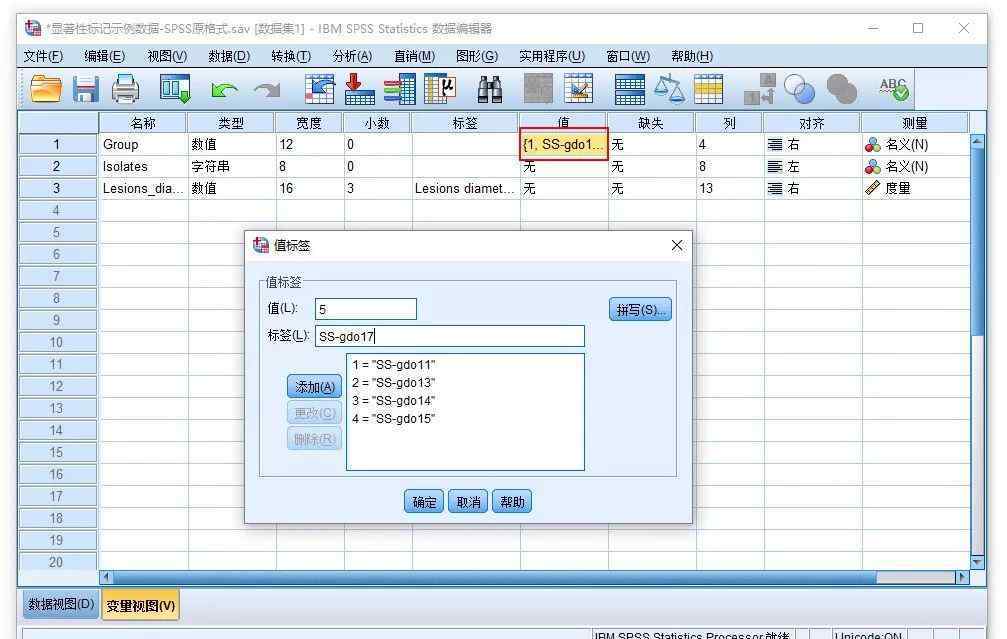Select the 2 = "SS-gdo13" list entry
Screen dimensions: 1007x639
pos(394,383)
